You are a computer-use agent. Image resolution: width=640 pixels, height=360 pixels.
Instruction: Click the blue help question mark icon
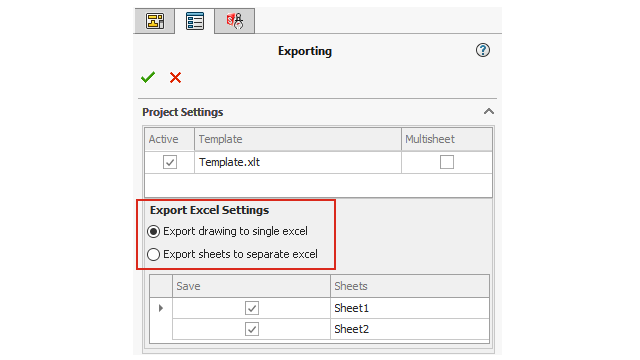pyautogui.click(x=483, y=50)
